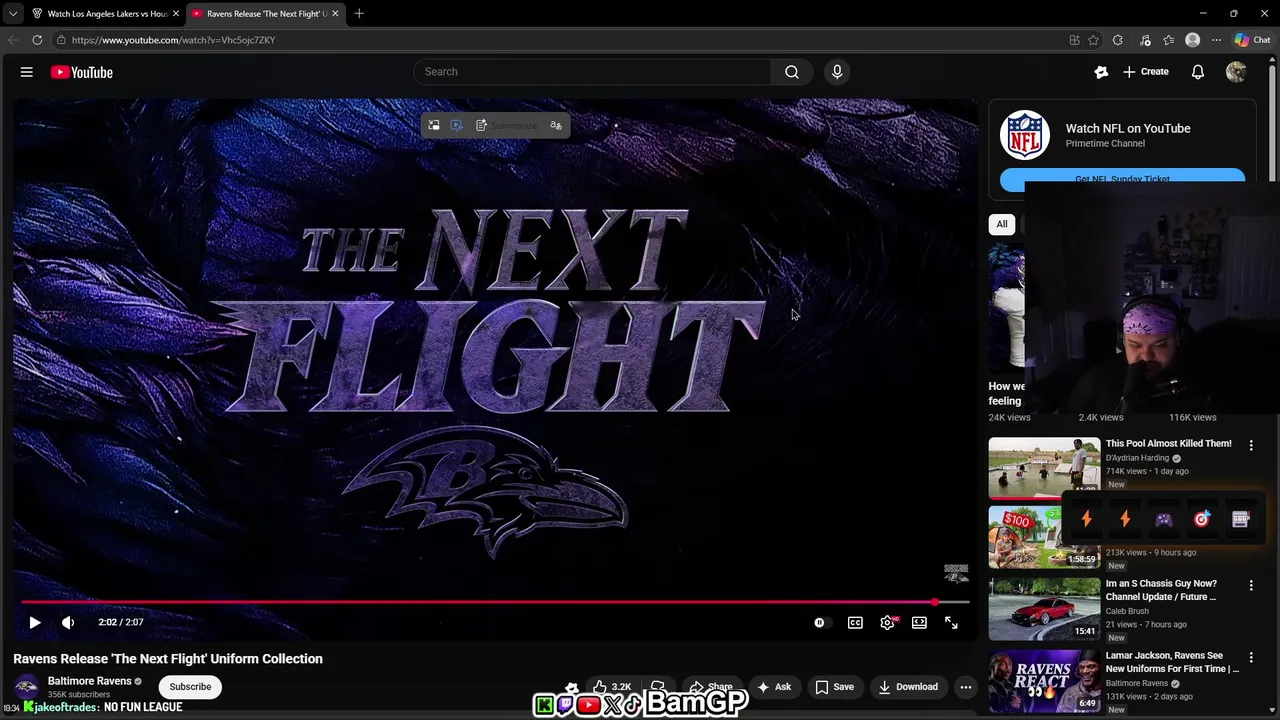Open browser extensions puzzle icon
This screenshot has height=720, width=1280.
pos(1118,40)
